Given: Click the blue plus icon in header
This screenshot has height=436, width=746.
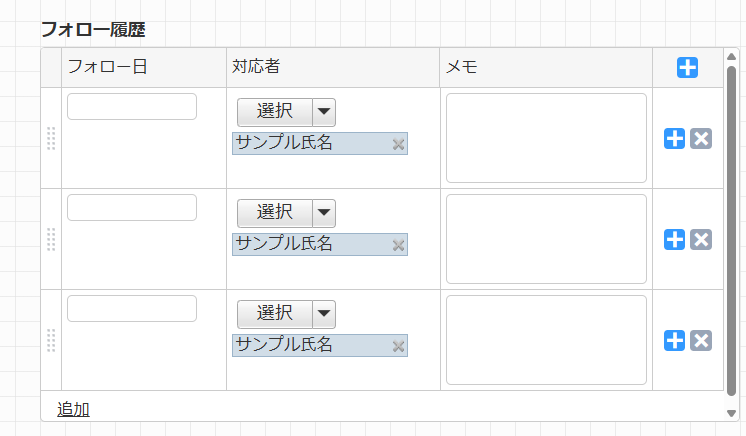Looking at the screenshot, I should click(687, 68).
